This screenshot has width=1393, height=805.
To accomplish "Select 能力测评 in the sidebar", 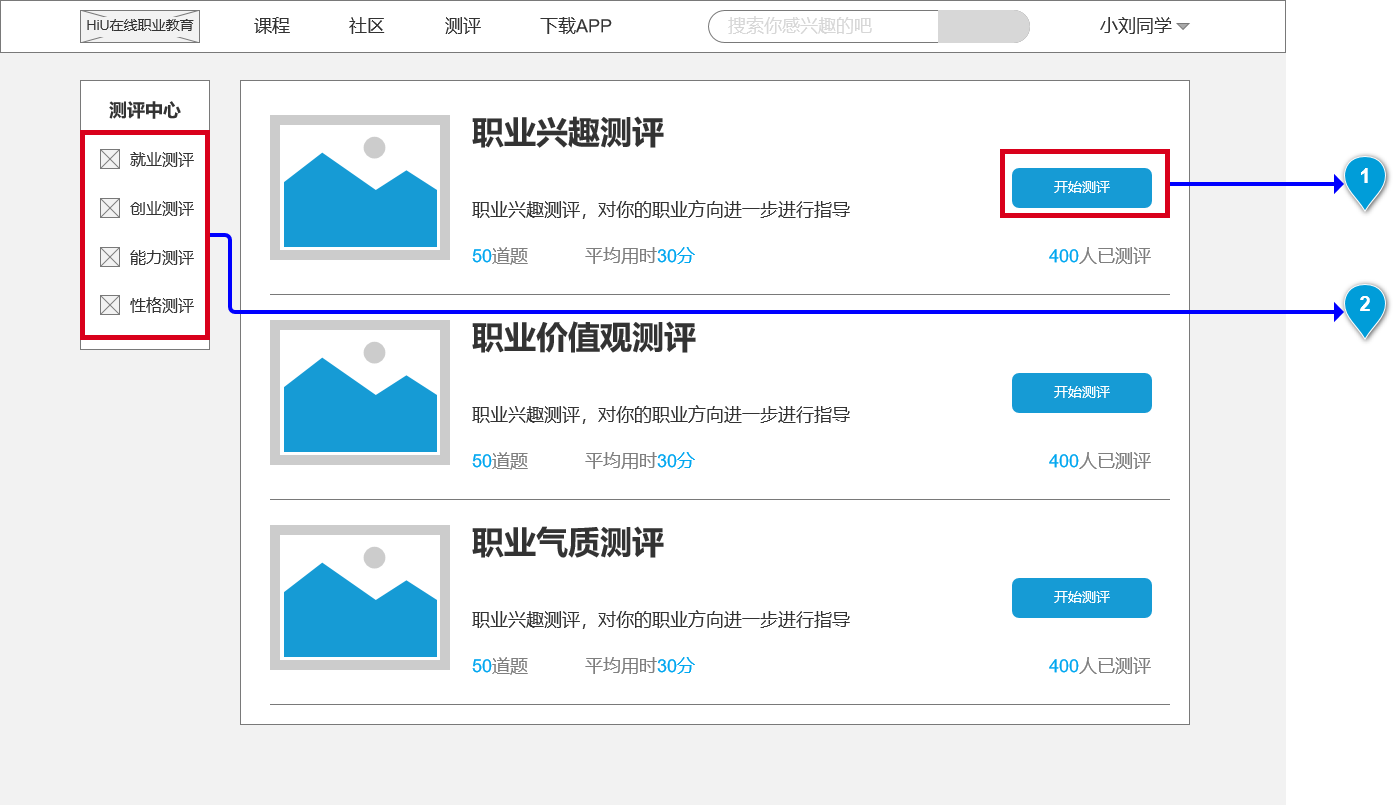I will pos(162,257).
